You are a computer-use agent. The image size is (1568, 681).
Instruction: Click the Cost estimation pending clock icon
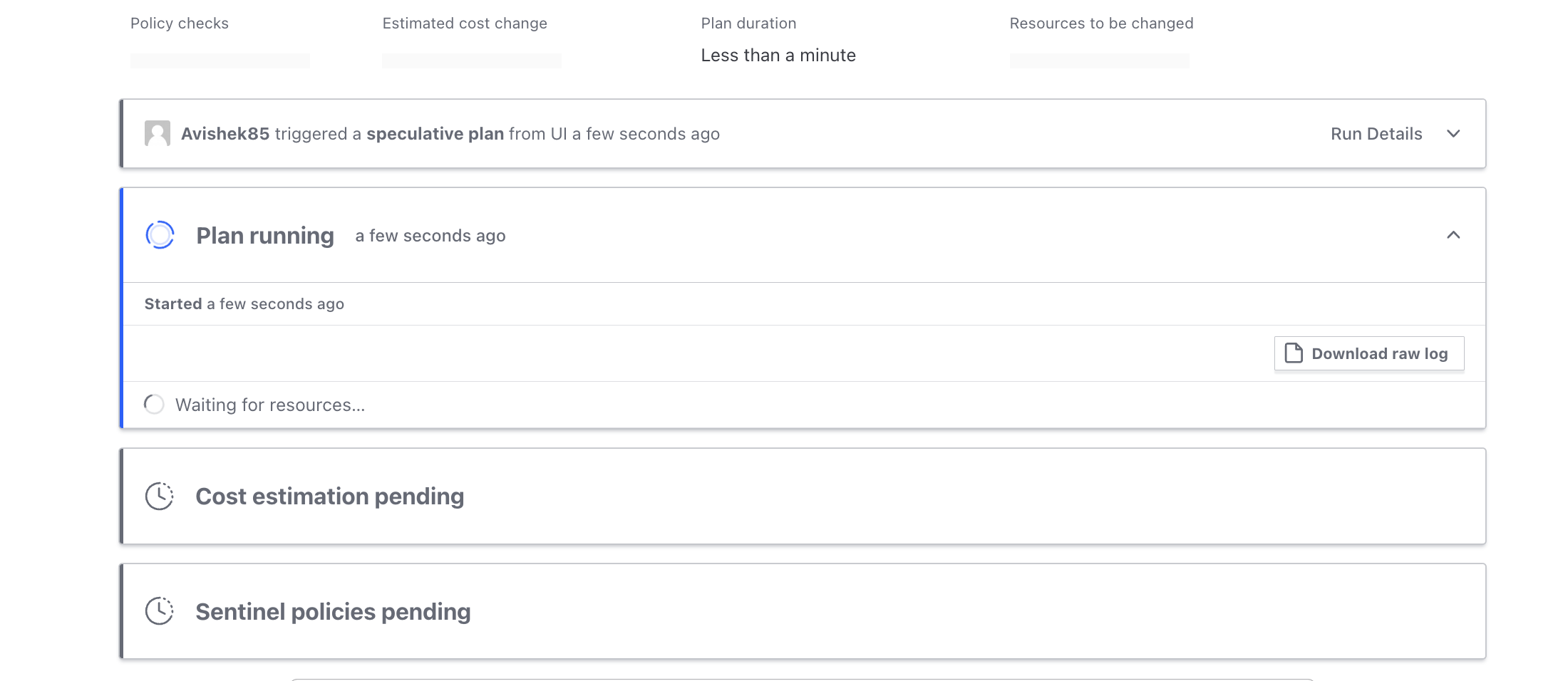coord(160,497)
